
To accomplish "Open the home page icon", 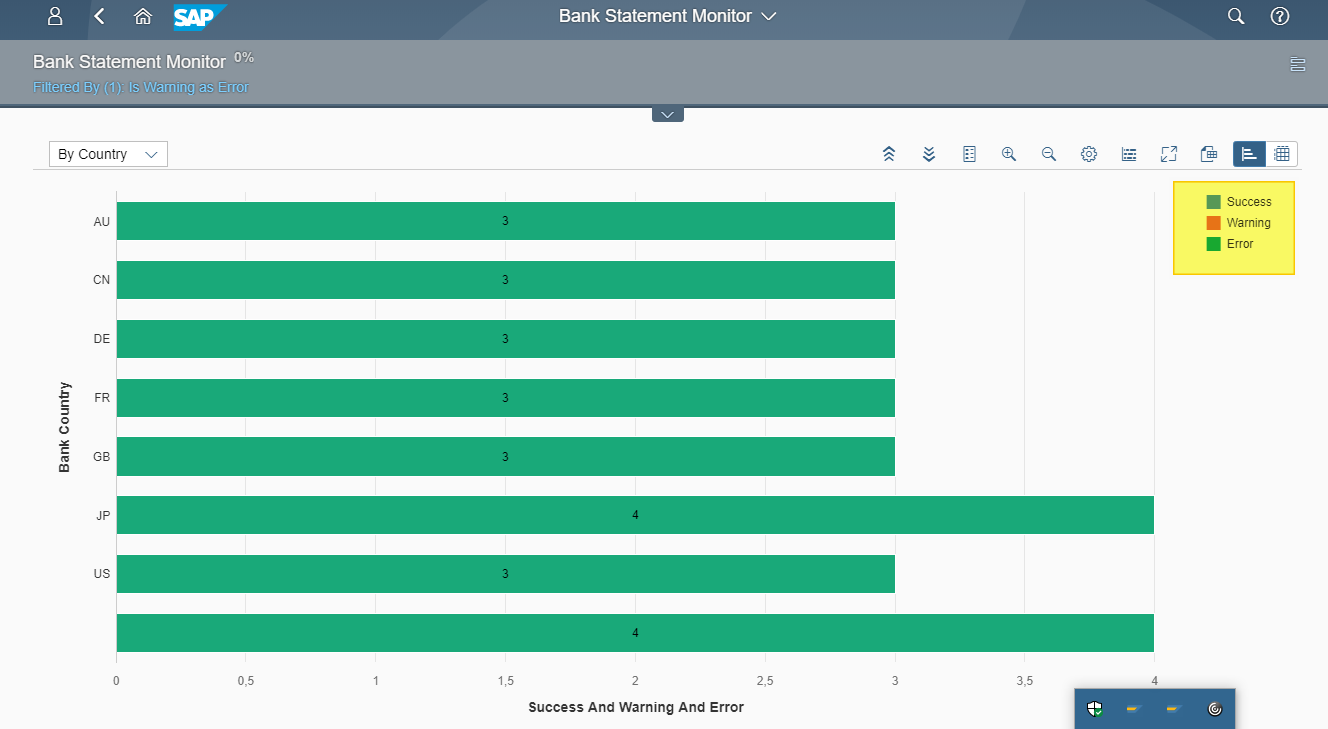I will coord(143,16).
